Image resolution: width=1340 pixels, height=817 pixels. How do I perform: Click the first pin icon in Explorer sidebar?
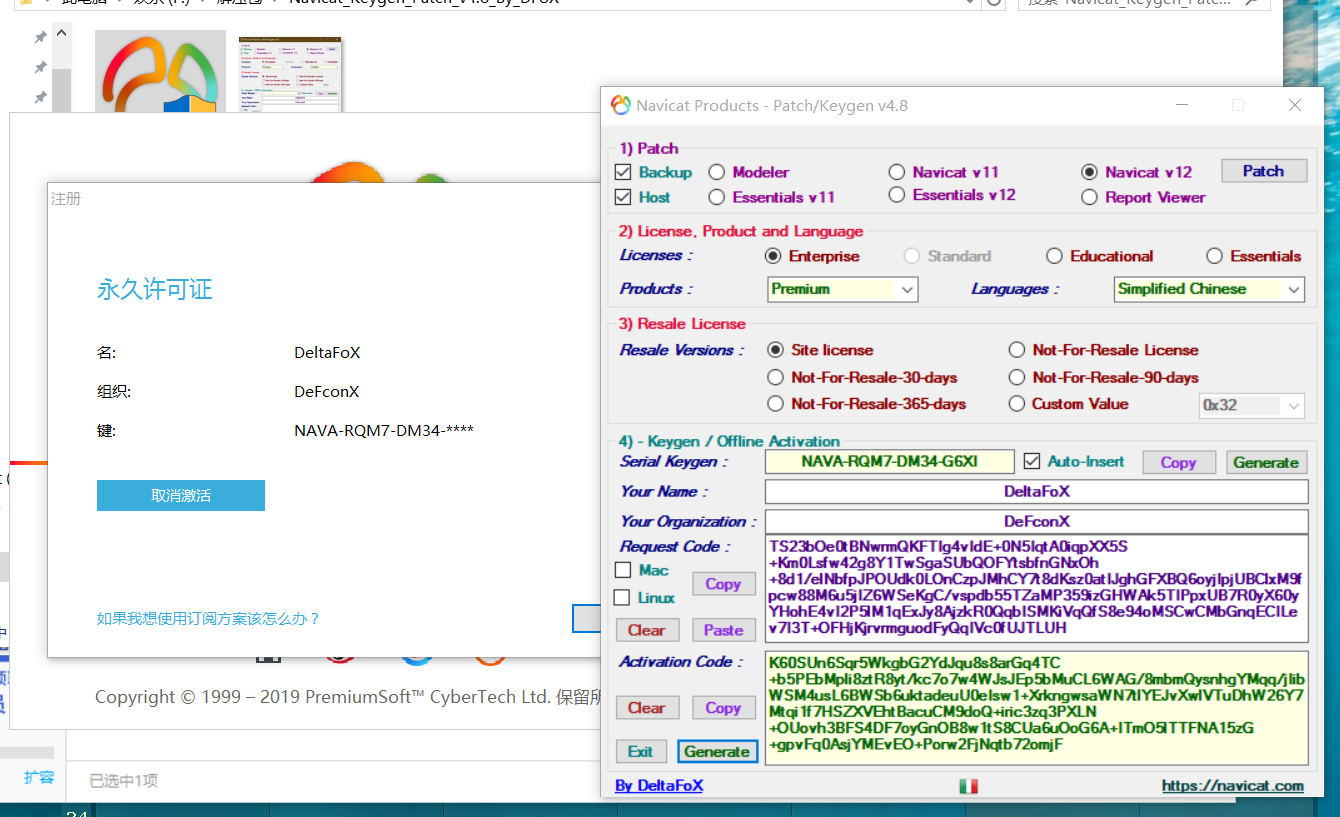pos(40,37)
